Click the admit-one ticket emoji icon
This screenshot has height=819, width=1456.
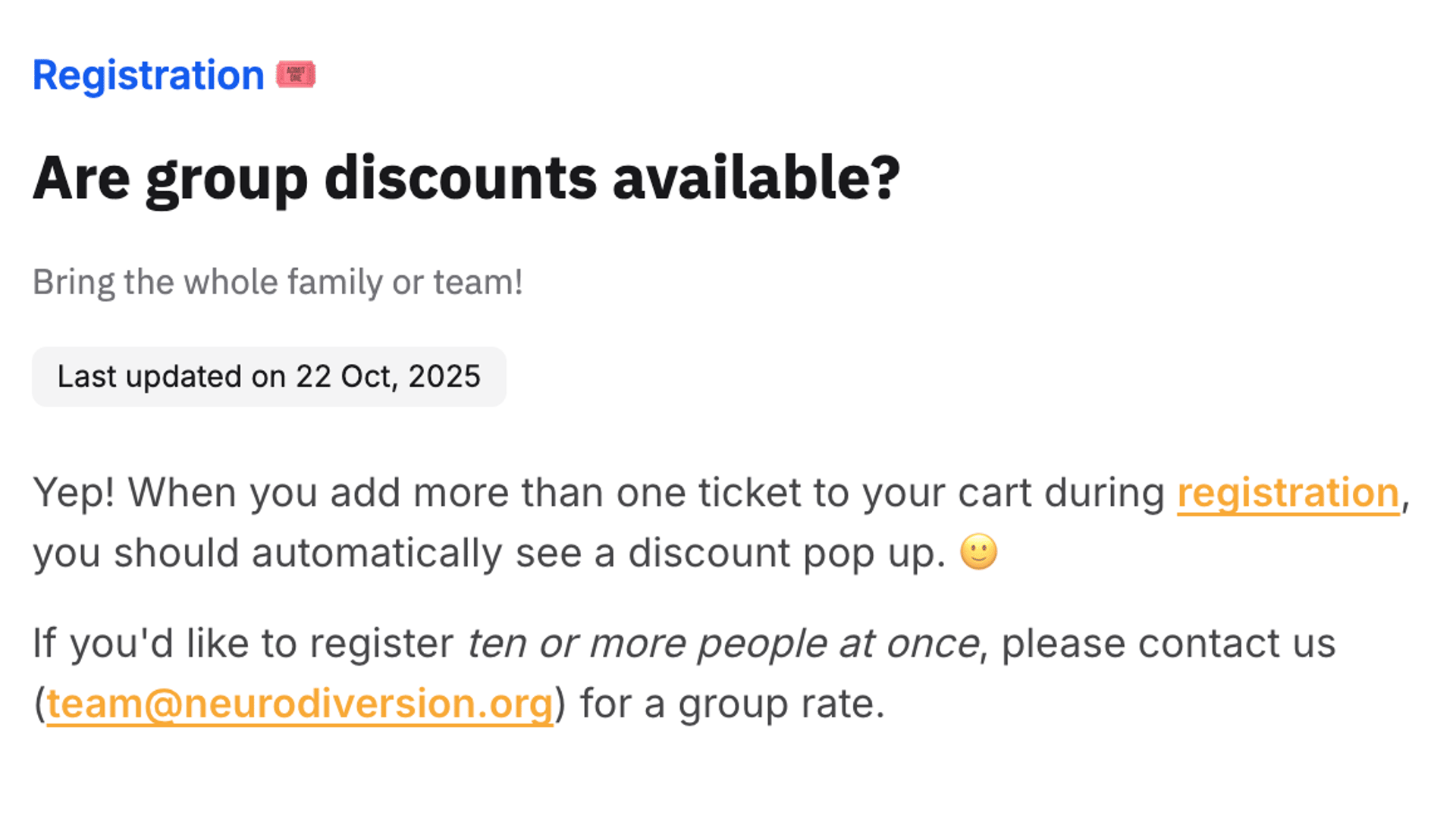point(296,74)
